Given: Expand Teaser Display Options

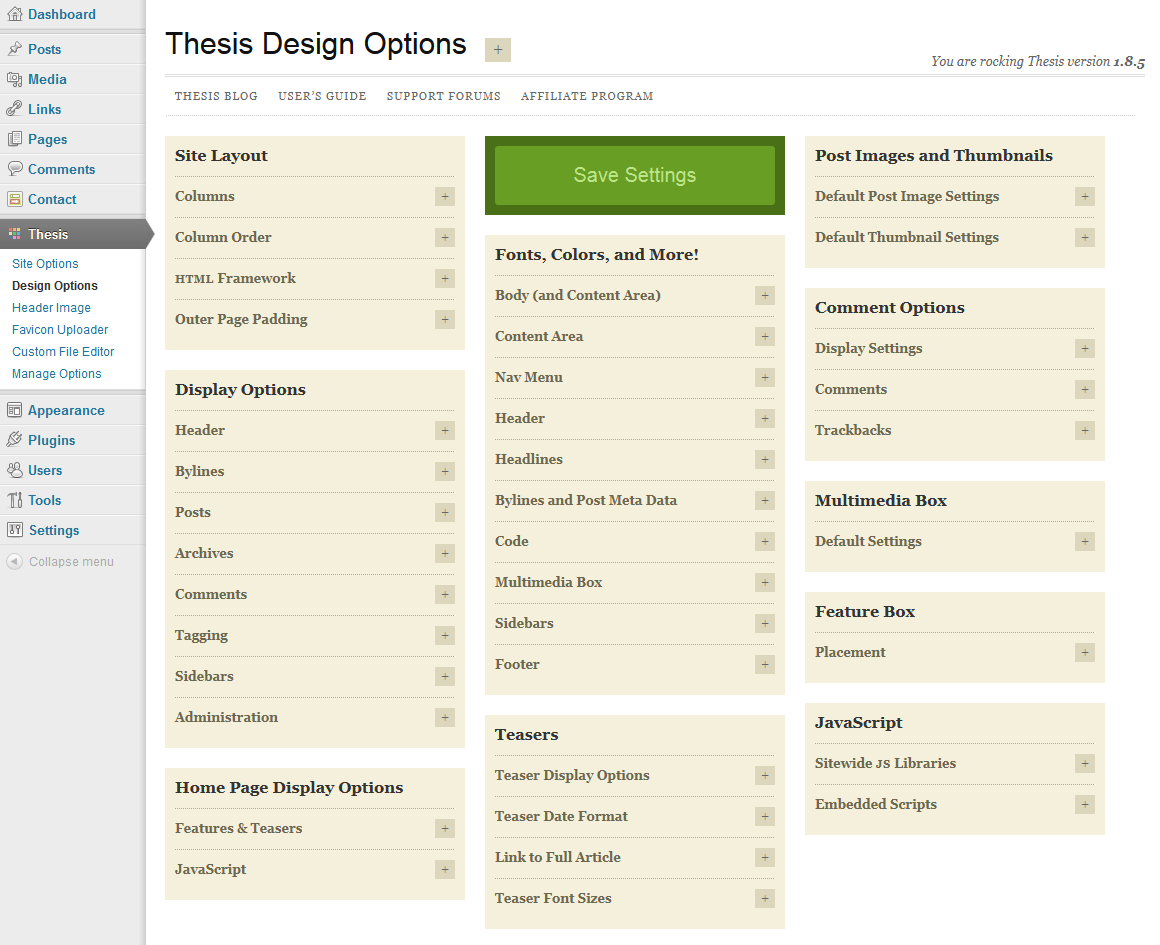Looking at the screenshot, I should [x=765, y=776].
